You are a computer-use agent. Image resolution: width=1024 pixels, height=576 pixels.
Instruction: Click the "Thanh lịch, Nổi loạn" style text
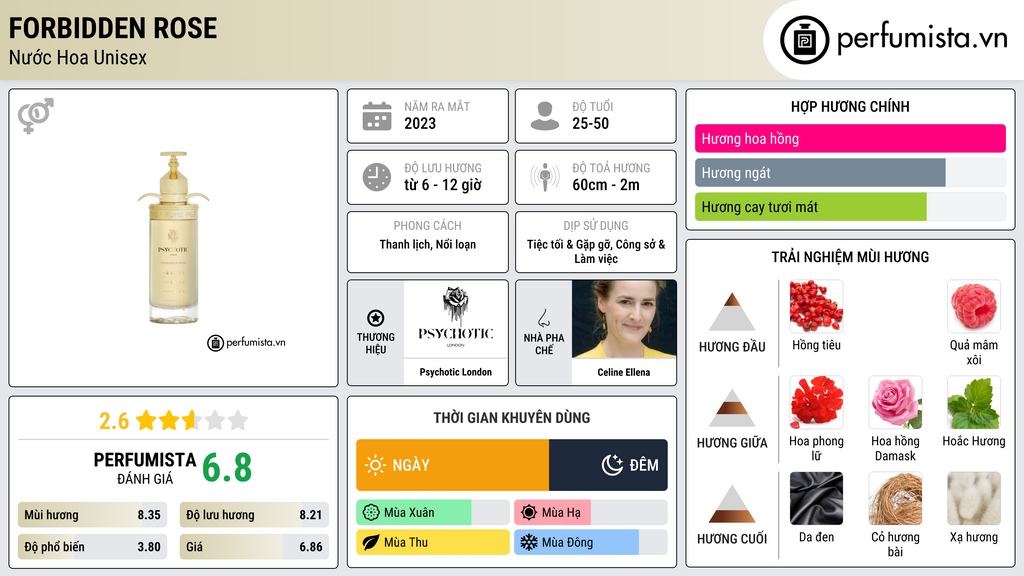point(428,244)
